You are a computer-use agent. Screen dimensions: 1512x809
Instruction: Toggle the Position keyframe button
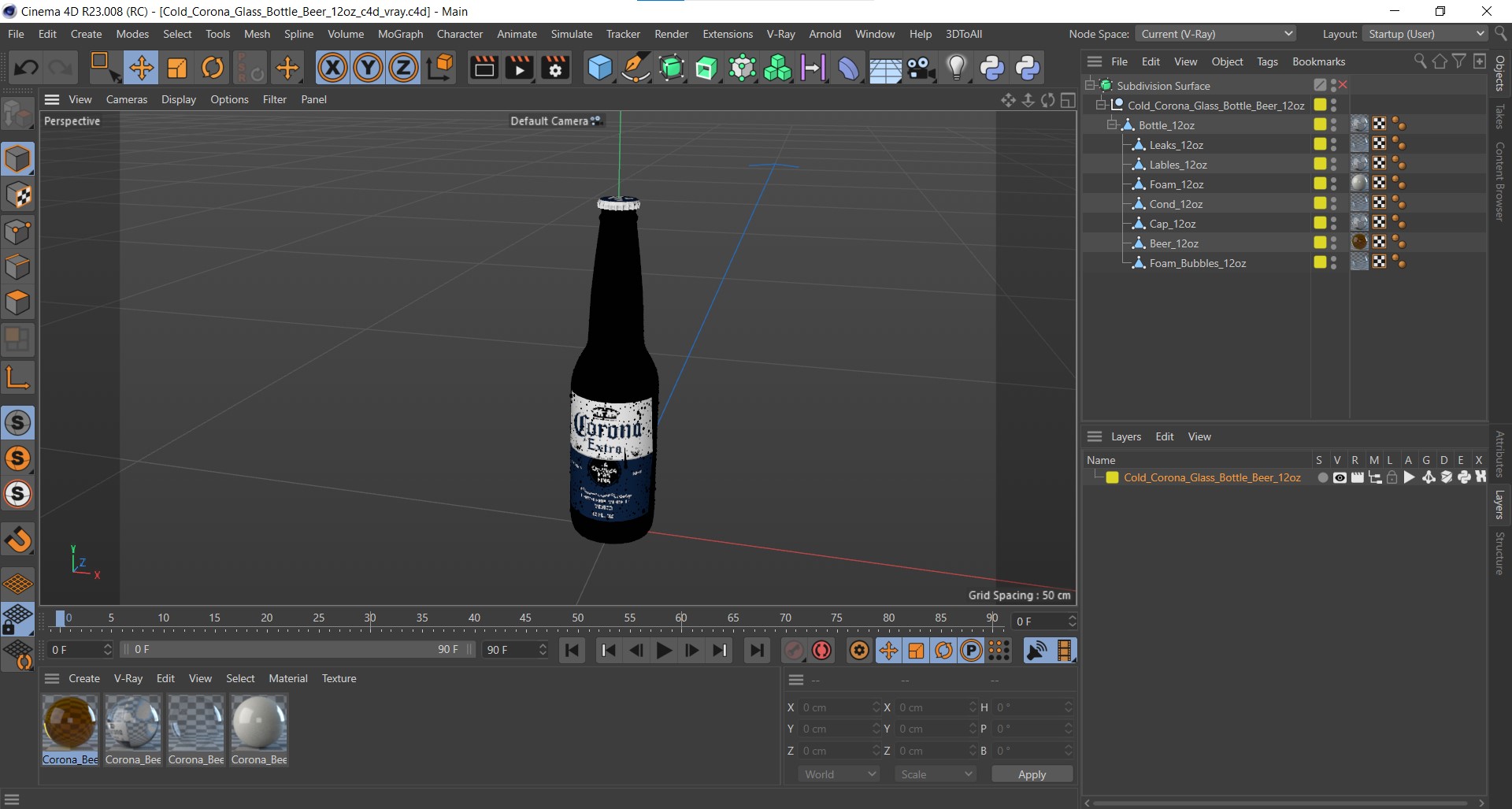tap(888, 650)
